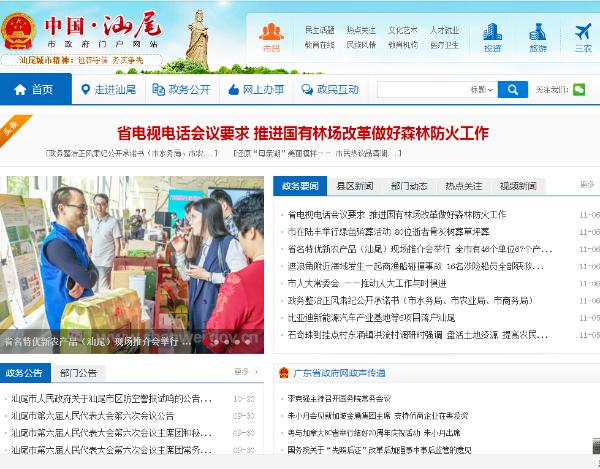Open the 文化艺术 link

point(403,30)
